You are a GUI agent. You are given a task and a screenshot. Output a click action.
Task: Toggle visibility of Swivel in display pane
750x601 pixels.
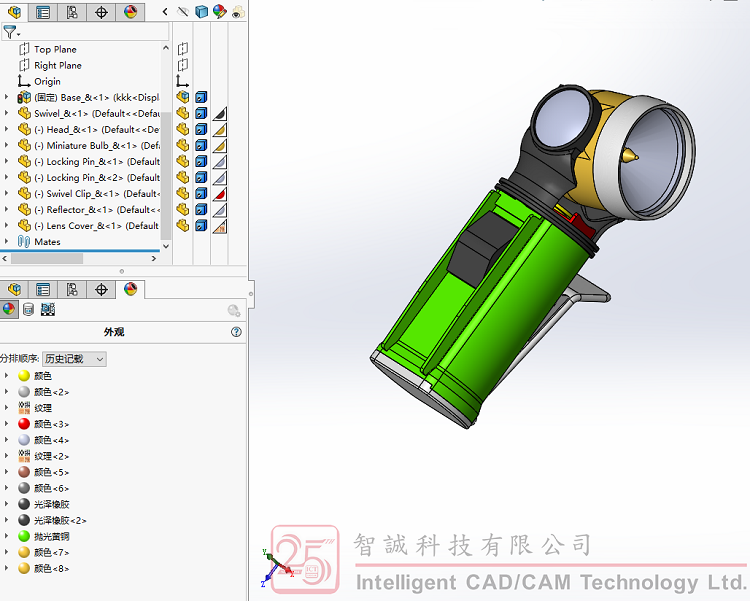(x=183, y=113)
